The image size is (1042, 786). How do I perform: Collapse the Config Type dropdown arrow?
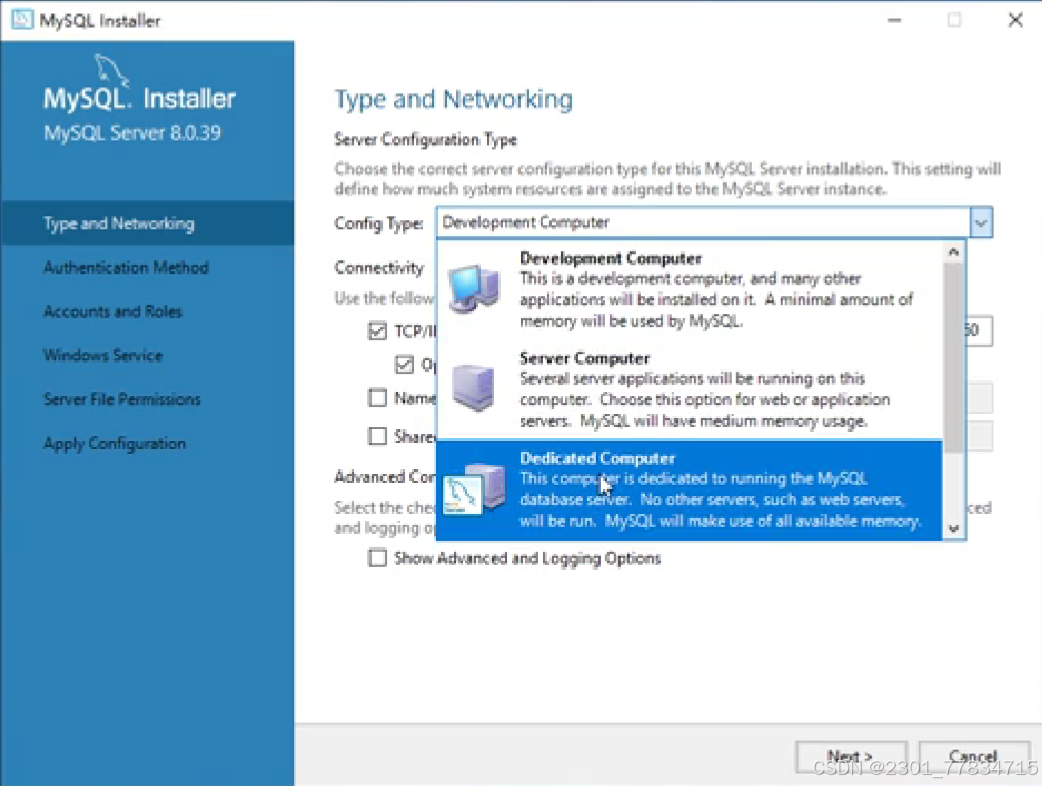981,223
